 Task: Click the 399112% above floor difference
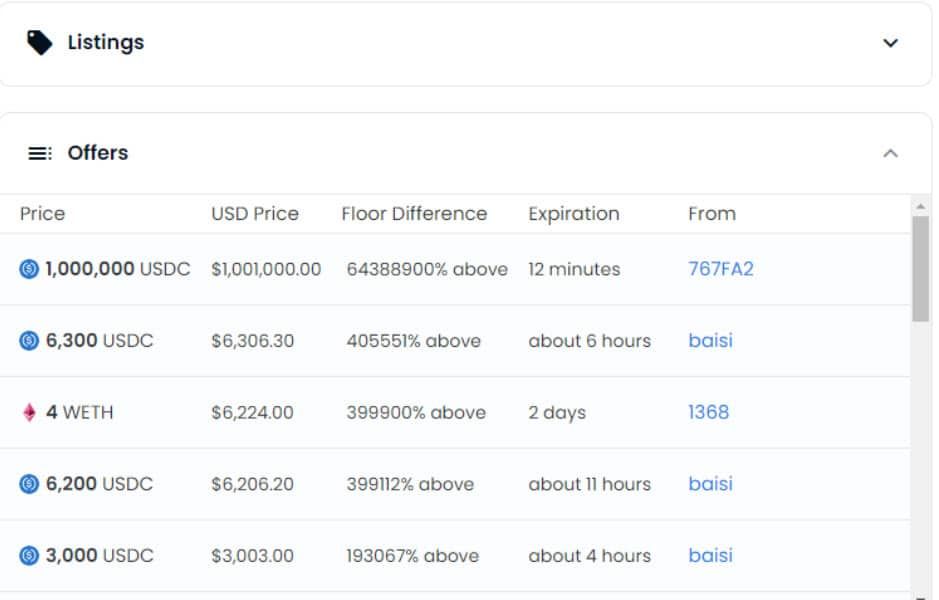point(410,484)
